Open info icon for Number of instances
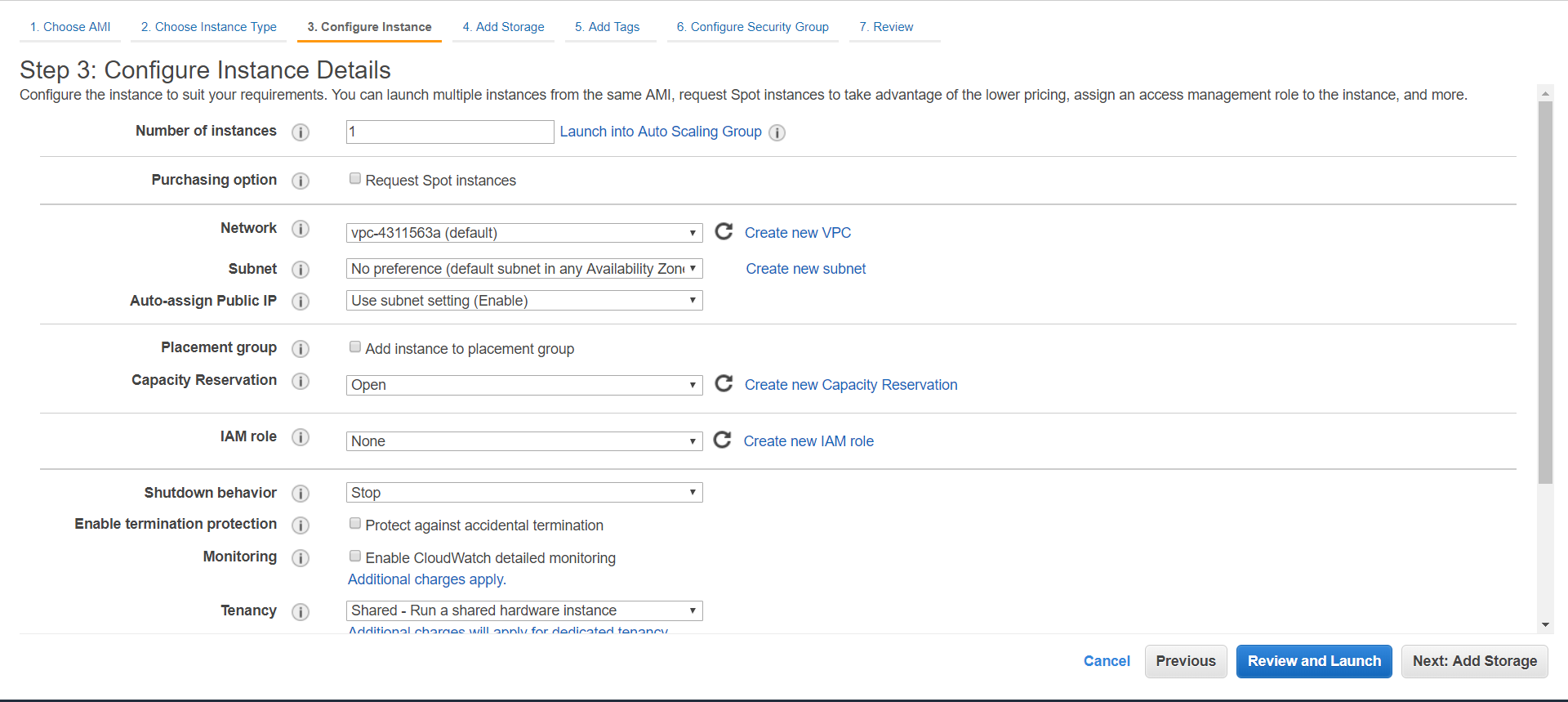Image resolution: width=1568 pixels, height=702 pixels. pyautogui.click(x=301, y=132)
